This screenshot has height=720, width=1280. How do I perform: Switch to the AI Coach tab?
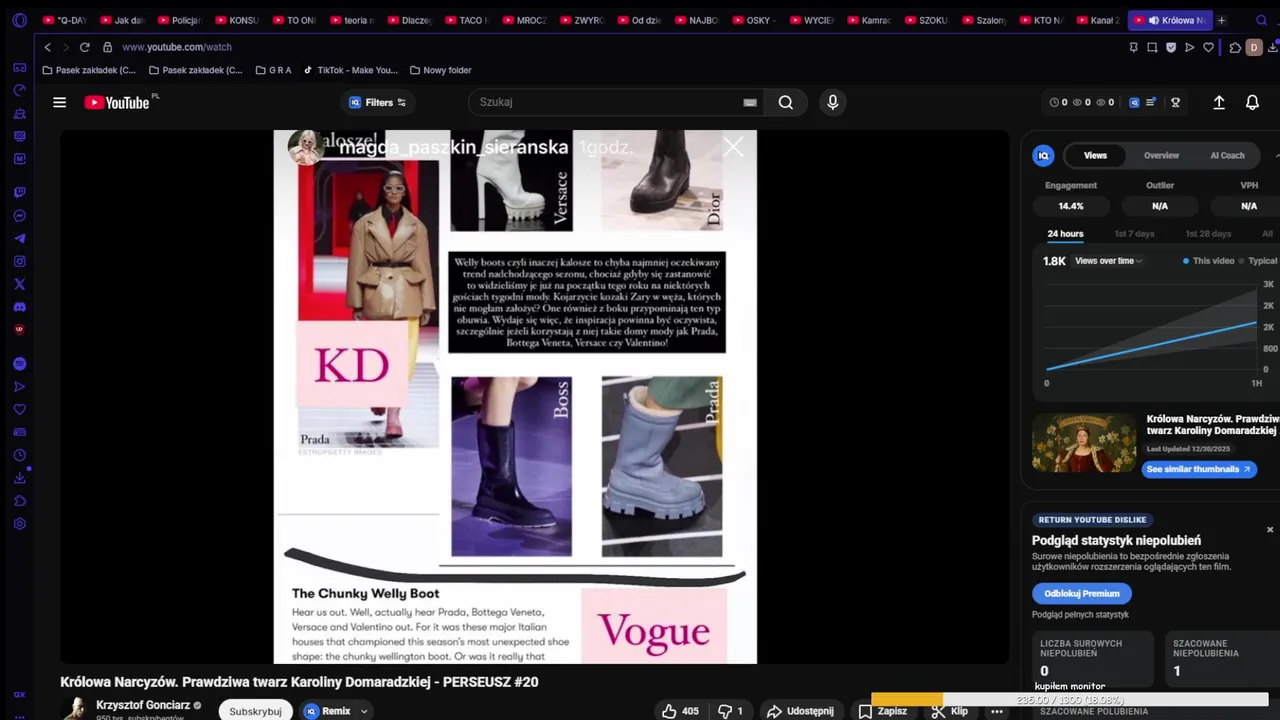click(x=1227, y=155)
